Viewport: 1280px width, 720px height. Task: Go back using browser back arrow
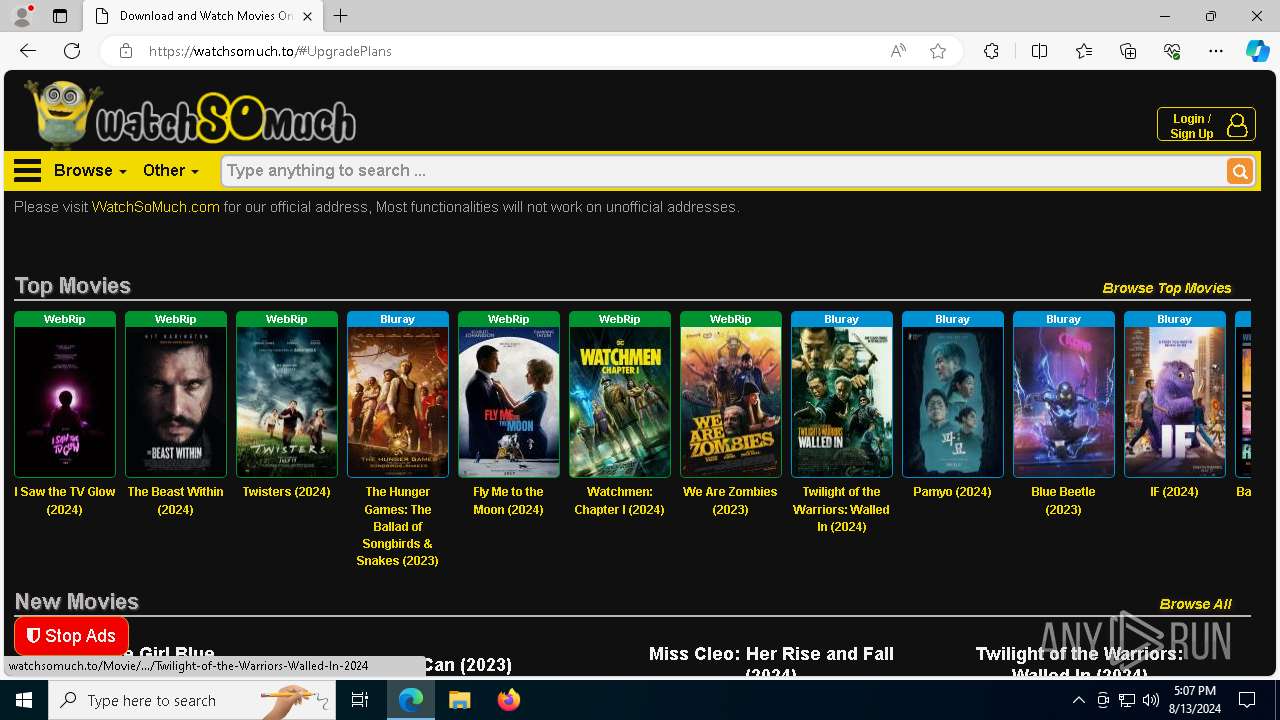[28, 51]
